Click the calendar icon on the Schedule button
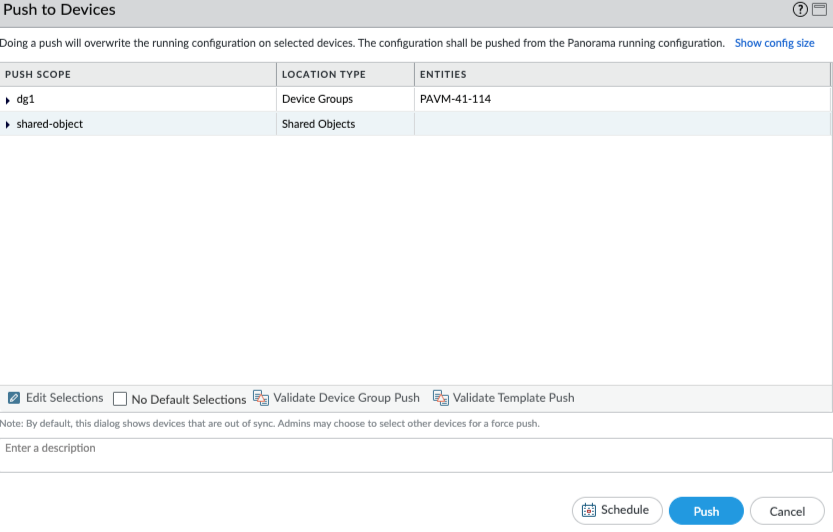The width and height of the screenshot is (833, 532). [589, 510]
